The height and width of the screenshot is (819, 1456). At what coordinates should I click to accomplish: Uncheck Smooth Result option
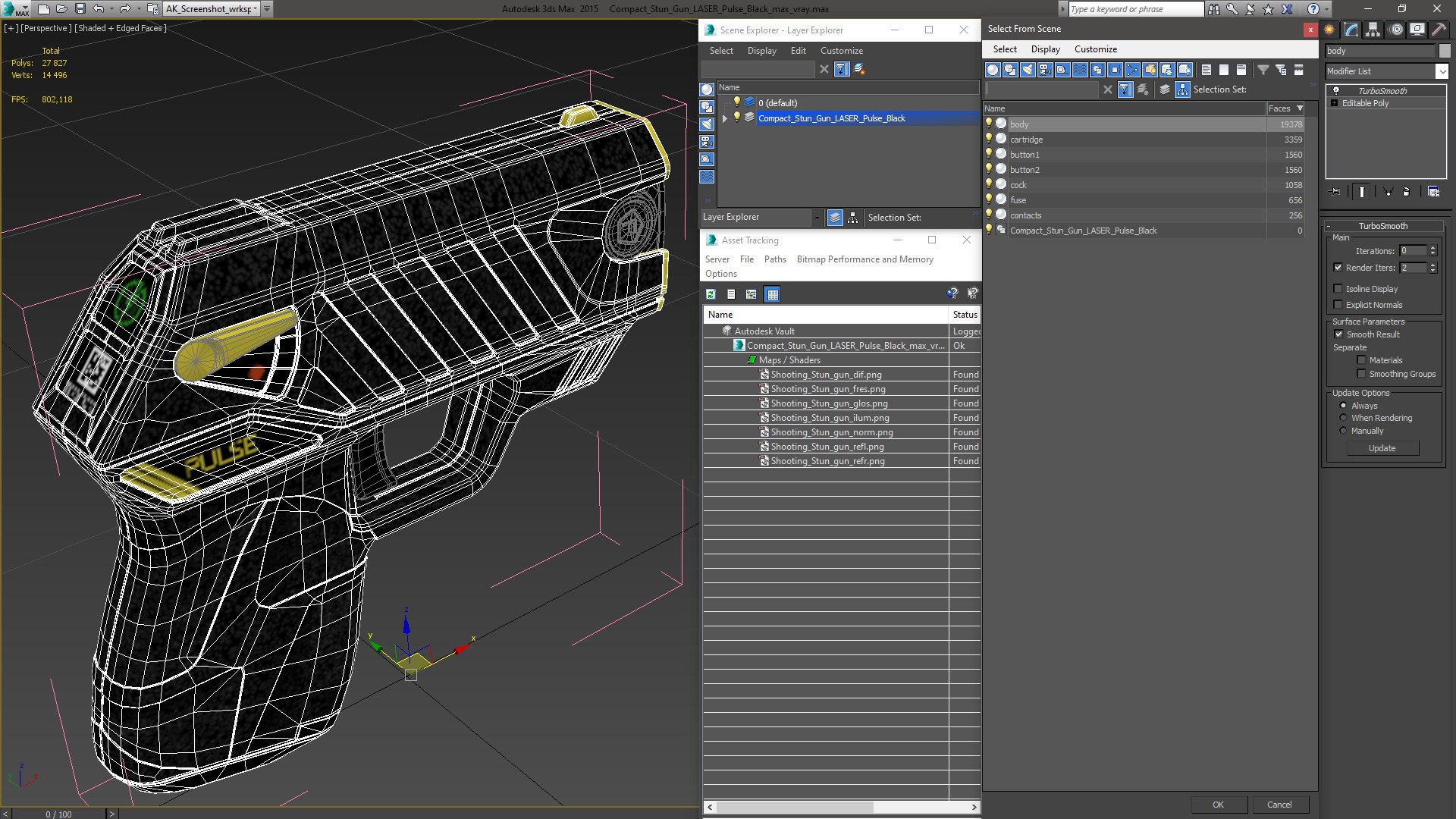pyautogui.click(x=1338, y=334)
